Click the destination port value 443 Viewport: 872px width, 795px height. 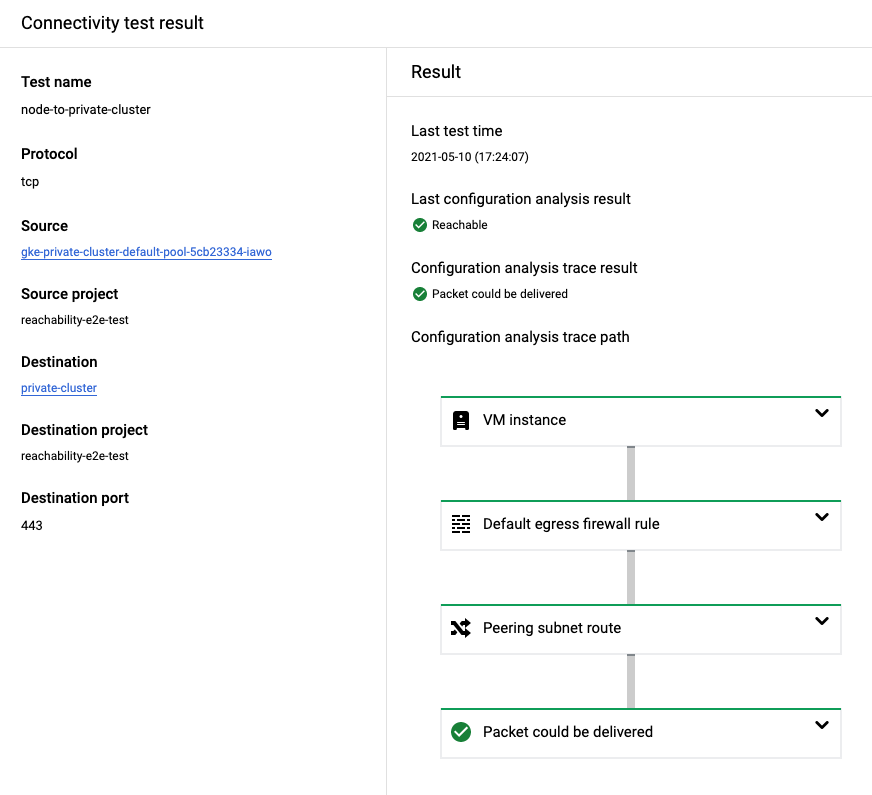(29, 524)
